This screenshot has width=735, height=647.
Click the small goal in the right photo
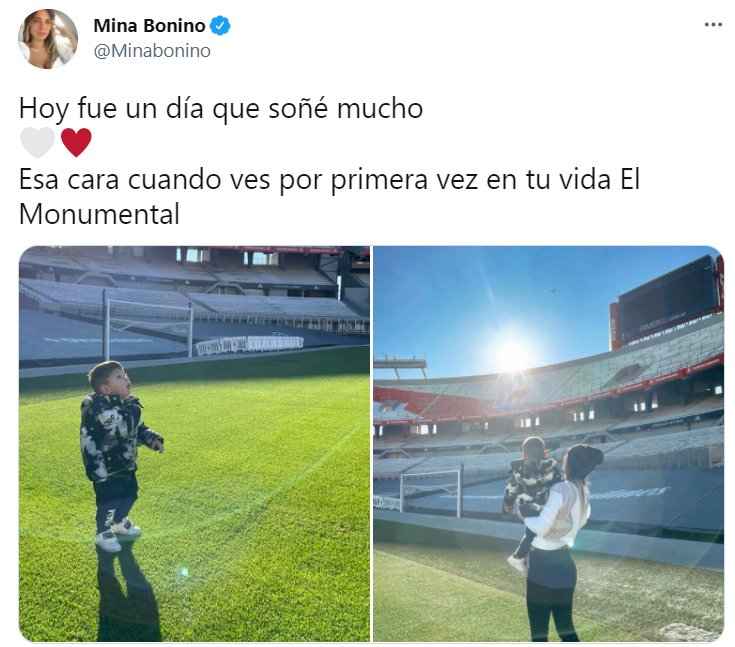[x=431, y=492]
